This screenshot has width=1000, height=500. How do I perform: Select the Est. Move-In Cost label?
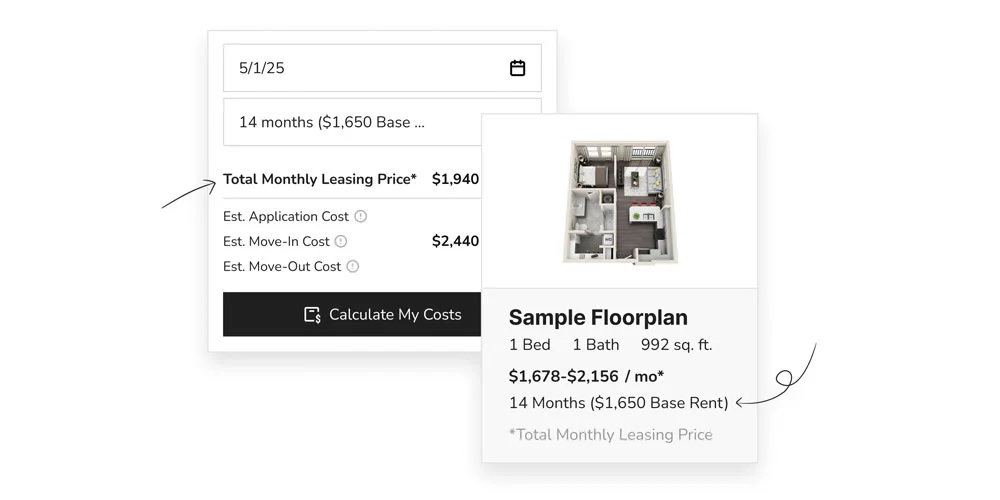pos(276,241)
